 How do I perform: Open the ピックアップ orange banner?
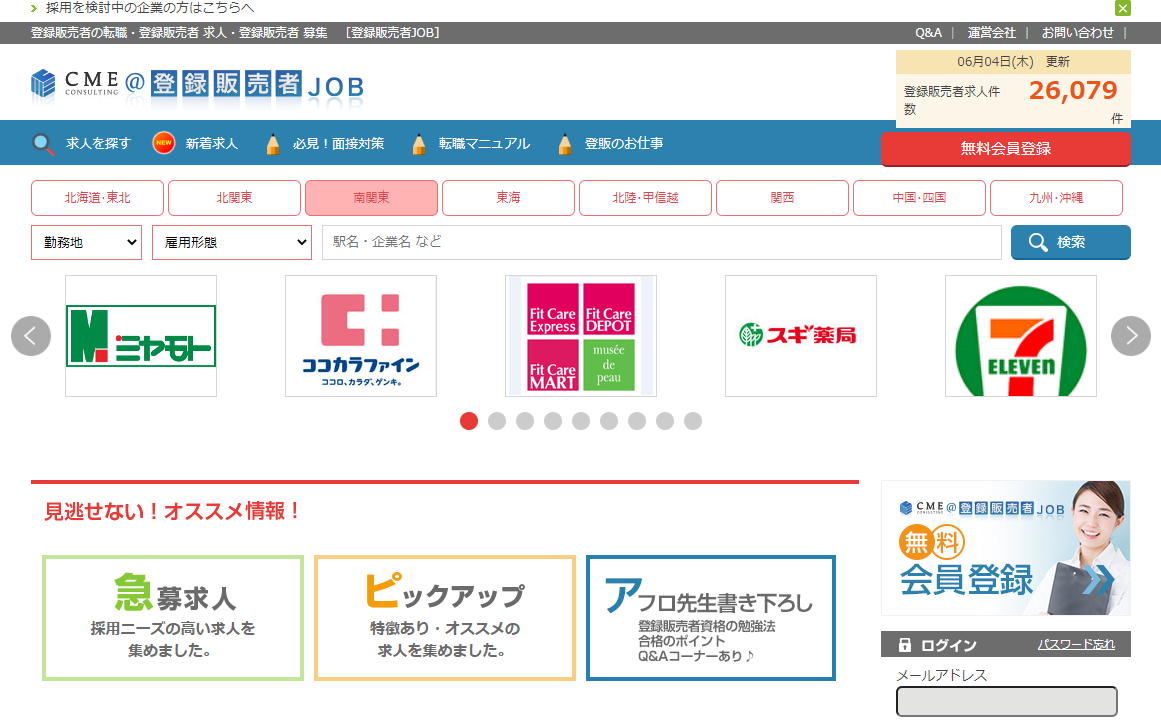click(445, 618)
